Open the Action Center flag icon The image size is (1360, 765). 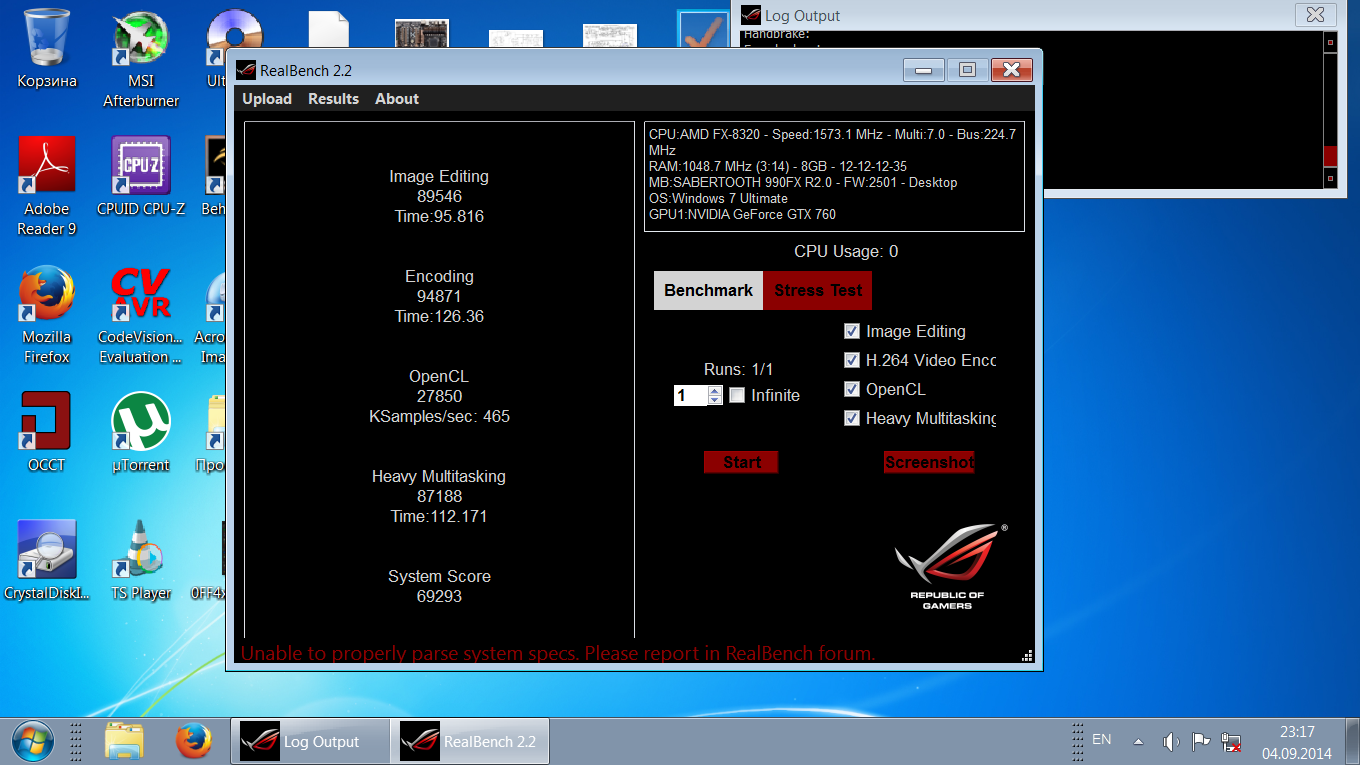[x=1202, y=742]
